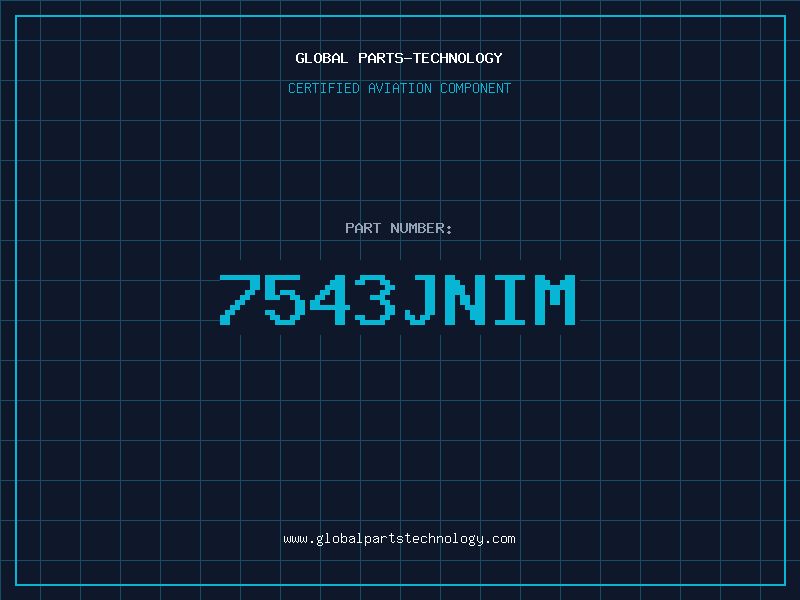The image size is (800, 600).
Task: Click the GLOBAL PARTS-TECHNOLOGY heading
Action: (399, 58)
